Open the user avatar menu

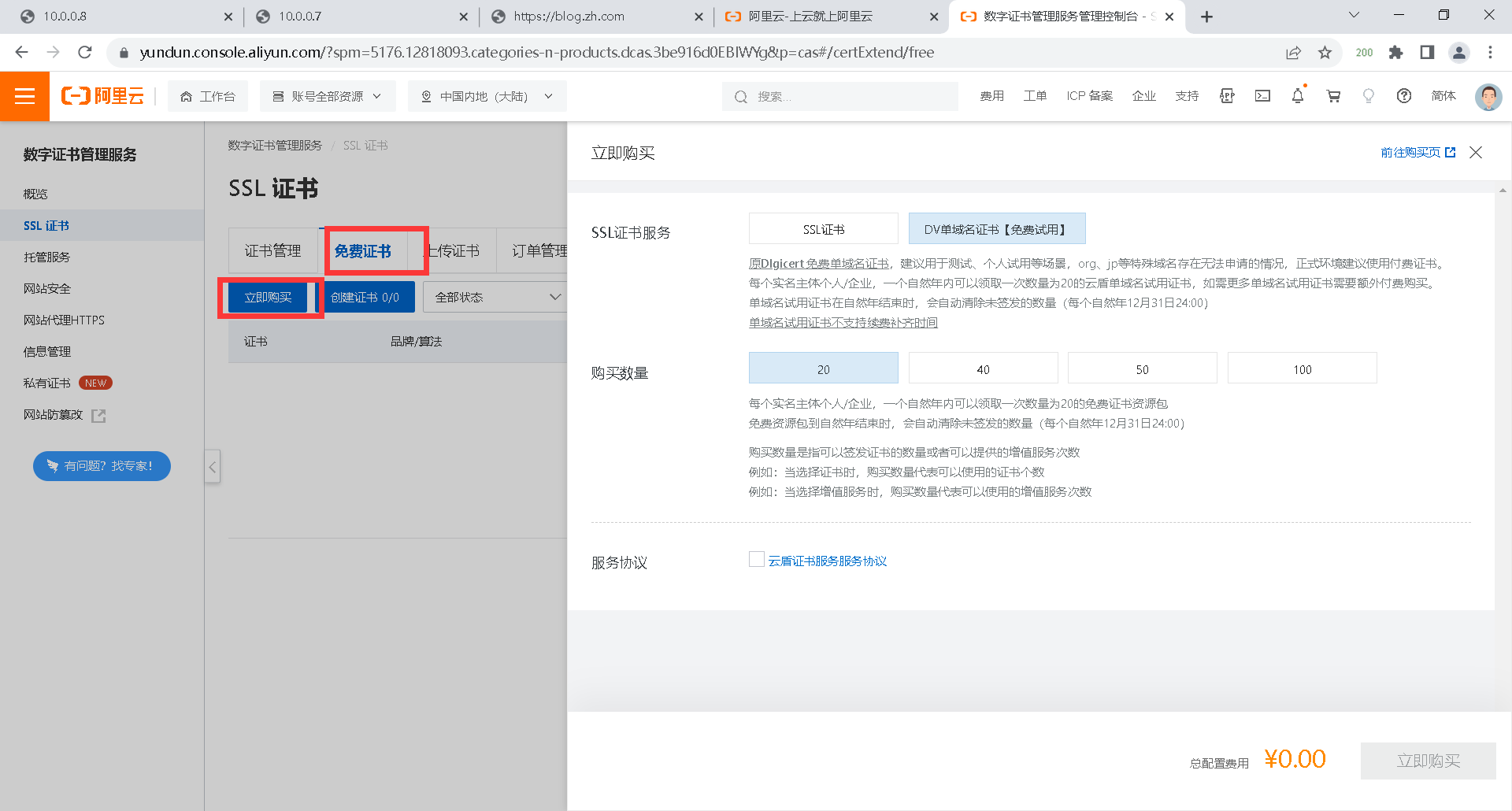[x=1488, y=97]
